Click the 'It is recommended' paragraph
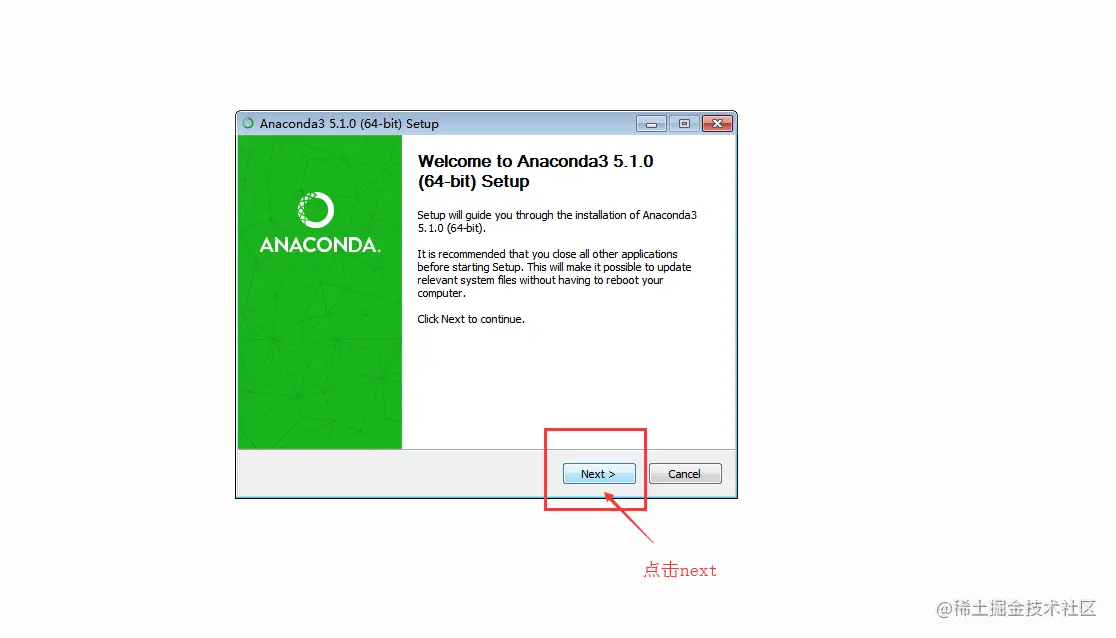 click(x=554, y=273)
